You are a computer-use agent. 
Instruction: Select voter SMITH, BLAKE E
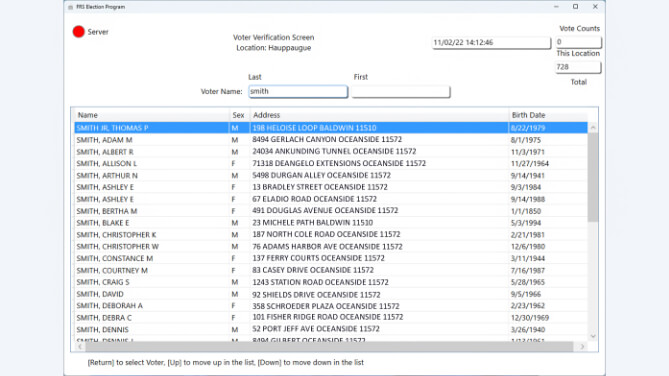coord(331,223)
